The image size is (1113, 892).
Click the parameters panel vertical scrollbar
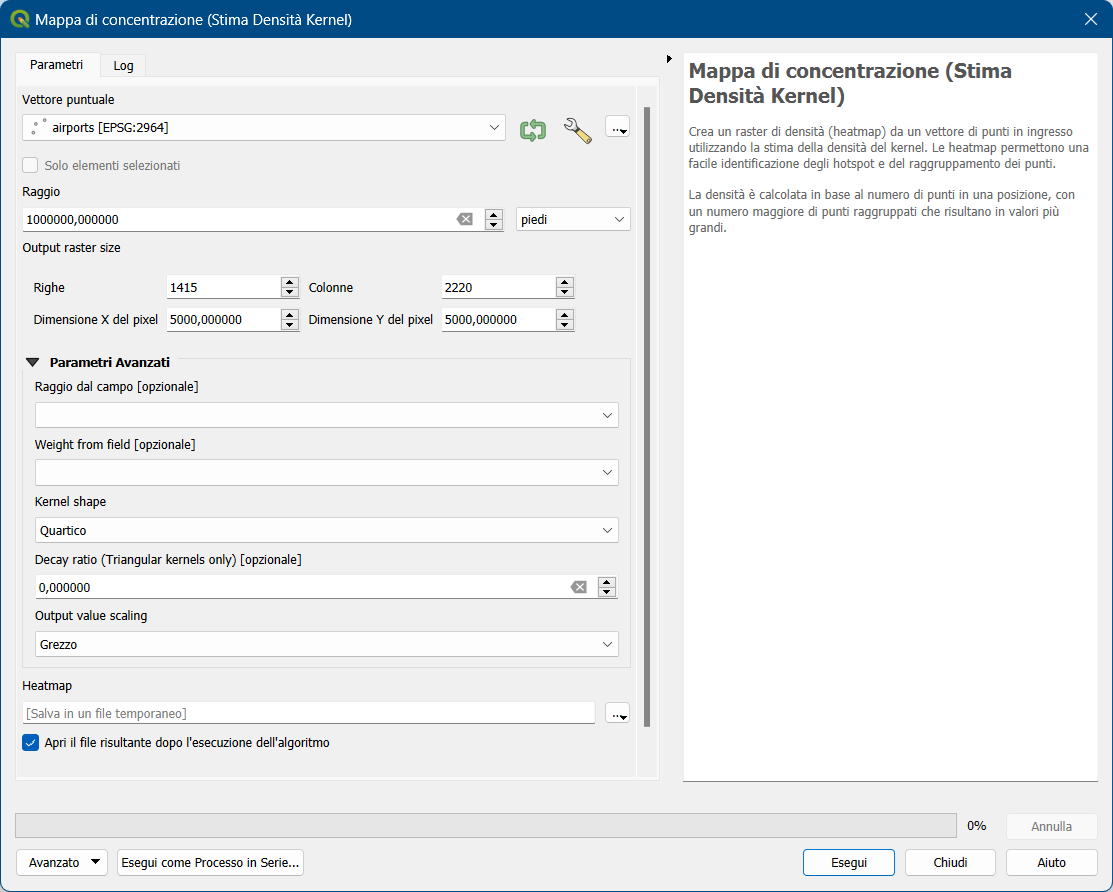click(647, 417)
